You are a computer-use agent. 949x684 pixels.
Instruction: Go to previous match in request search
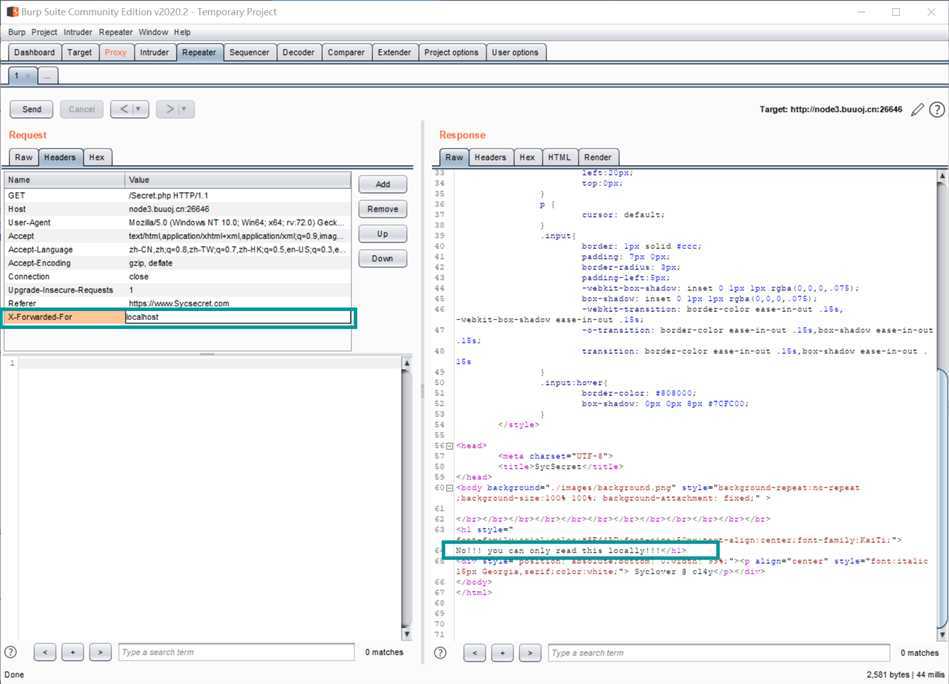click(45, 652)
